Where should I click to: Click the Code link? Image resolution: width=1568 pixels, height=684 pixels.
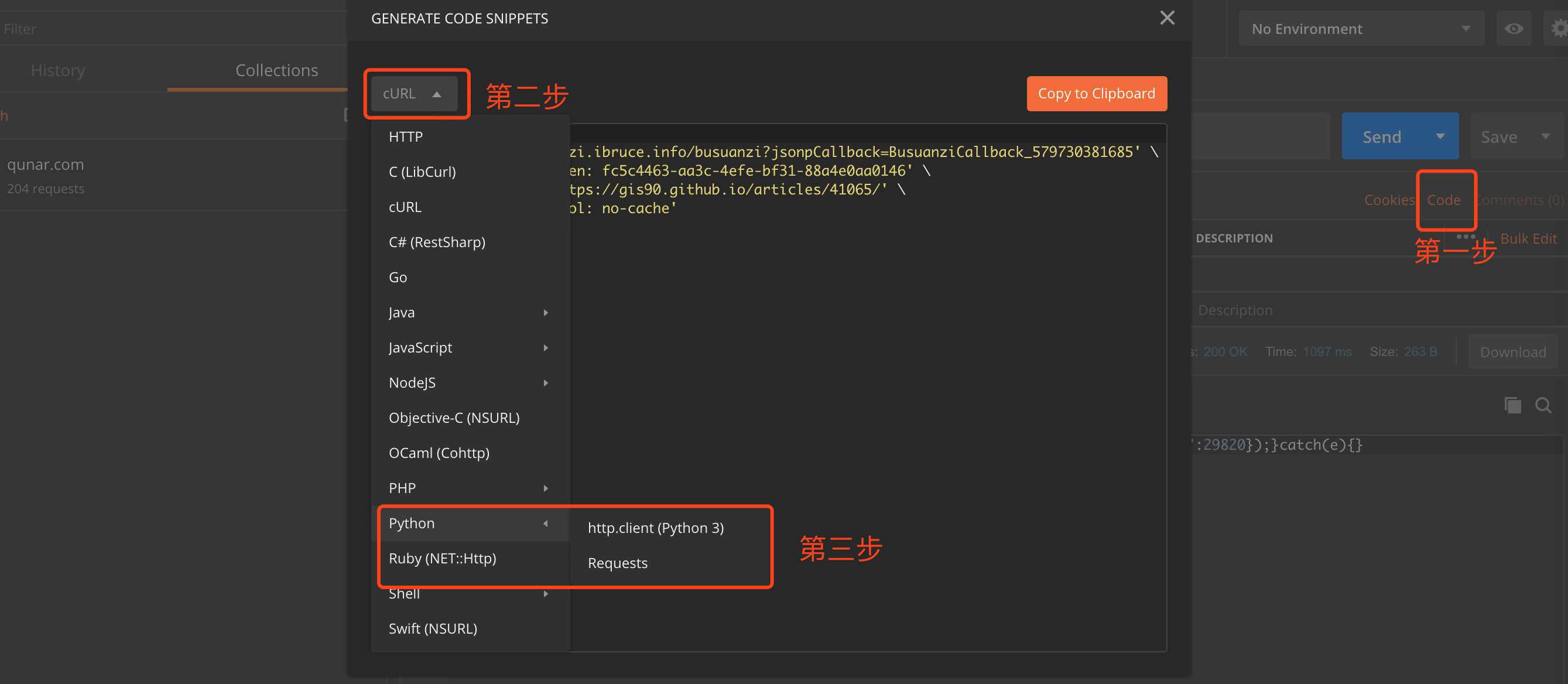pyautogui.click(x=1443, y=200)
